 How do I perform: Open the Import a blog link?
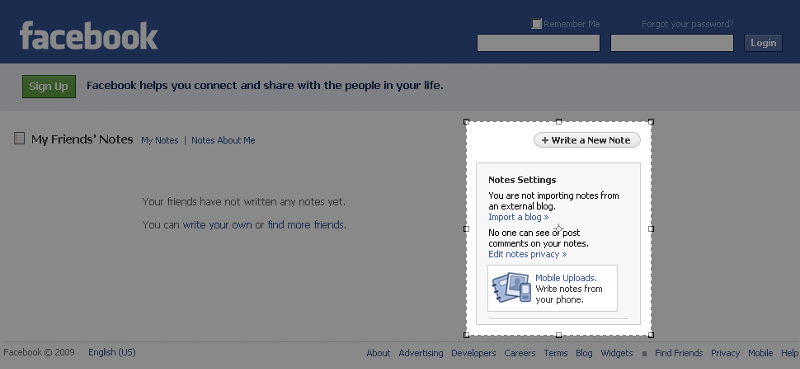click(518, 217)
